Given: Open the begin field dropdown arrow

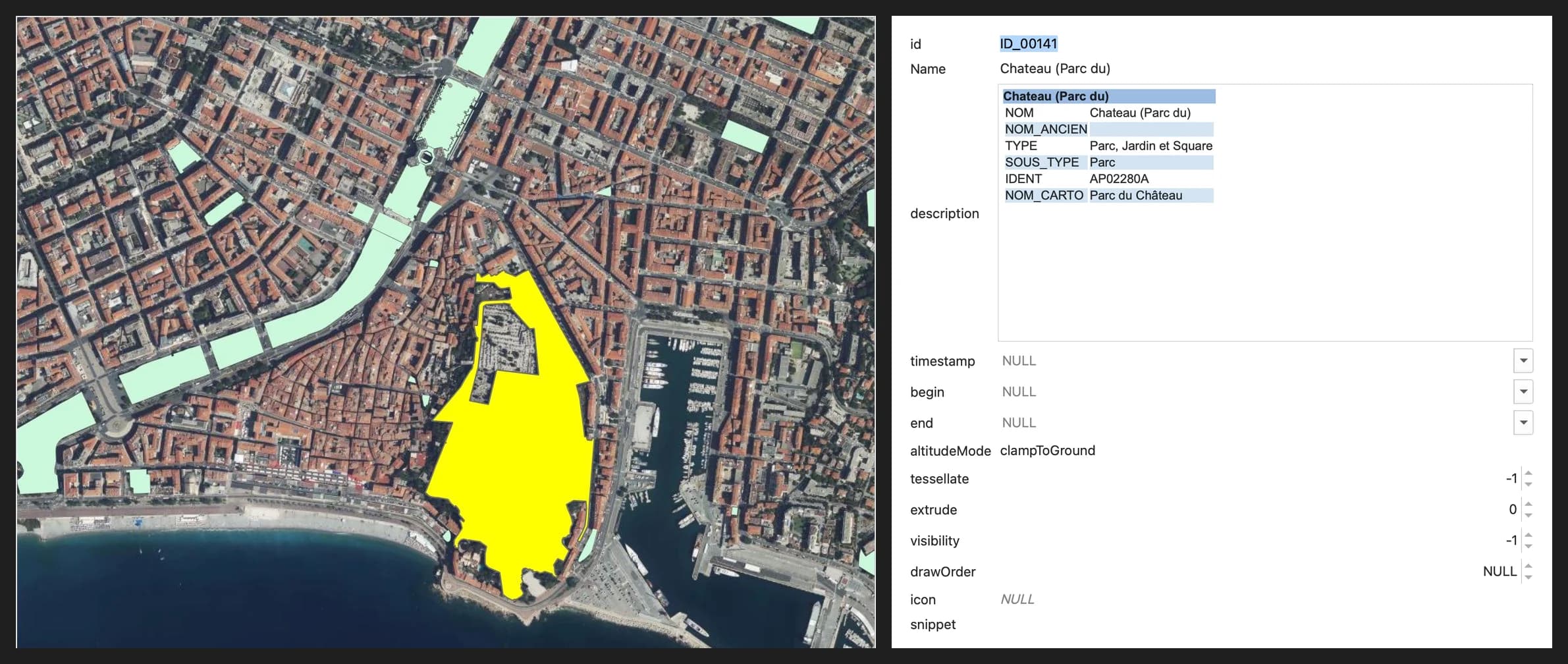Looking at the screenshot, I should [x=1523, y=392].
